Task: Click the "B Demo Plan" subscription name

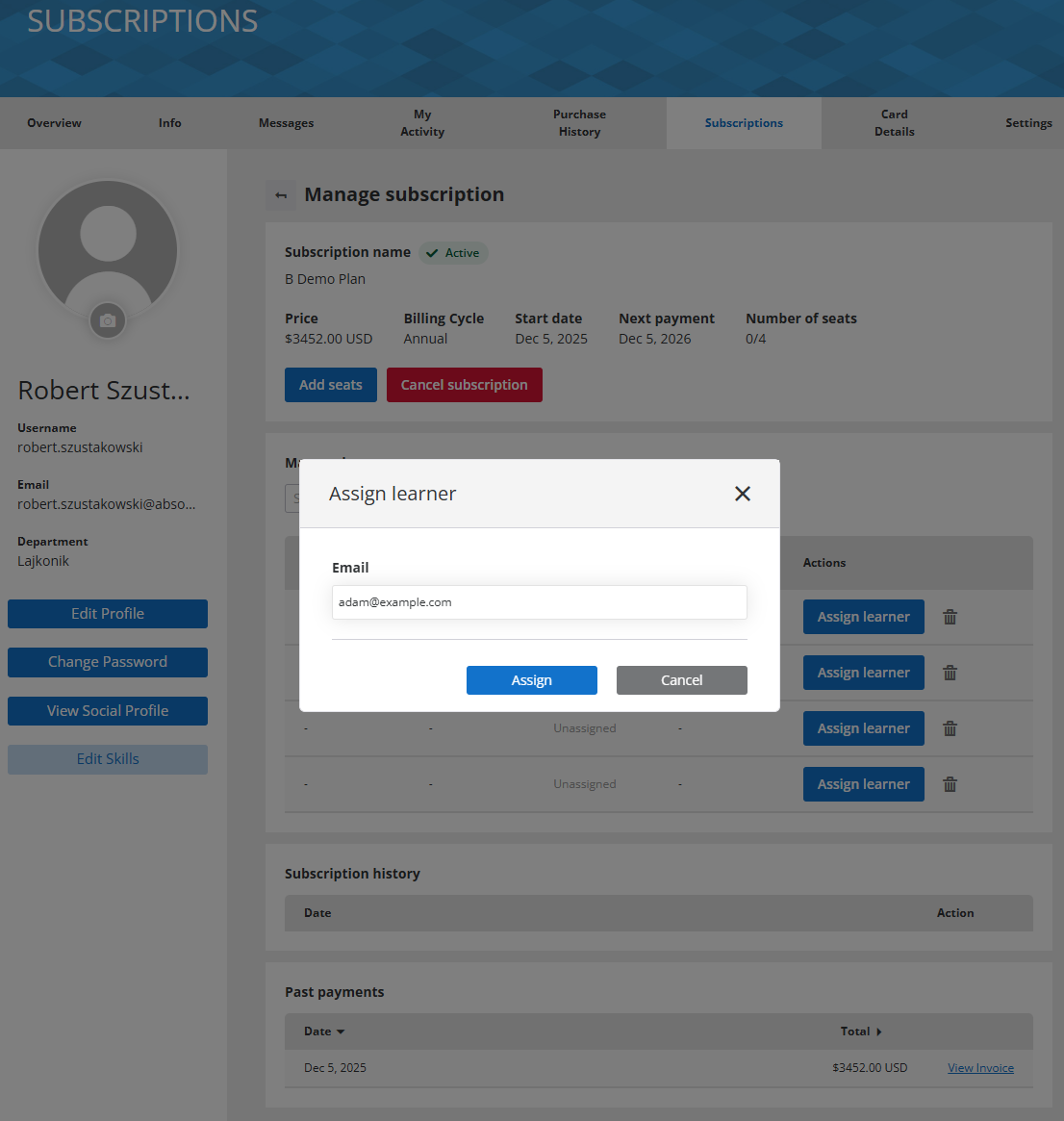Action: coord(325,279)
